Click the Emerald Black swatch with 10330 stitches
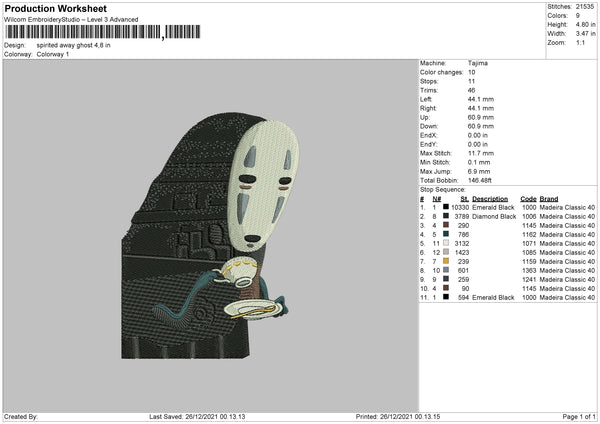600x424 pixels. click(446, 207)
